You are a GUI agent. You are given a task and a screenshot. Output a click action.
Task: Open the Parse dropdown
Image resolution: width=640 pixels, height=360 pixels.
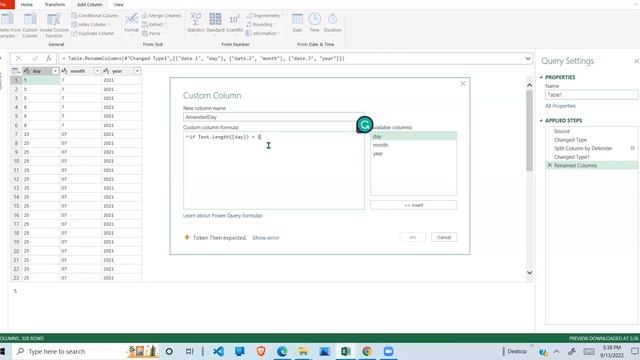[152, 33]
